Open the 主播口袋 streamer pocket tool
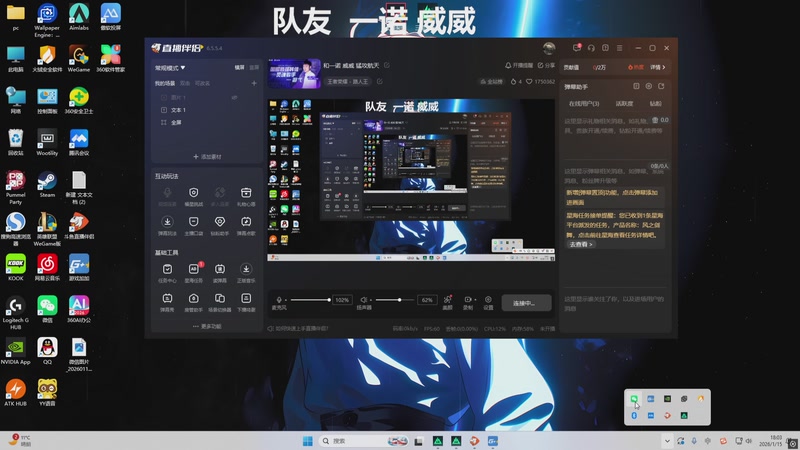This screenshot has height=450, width=800. tap(193, 225)
